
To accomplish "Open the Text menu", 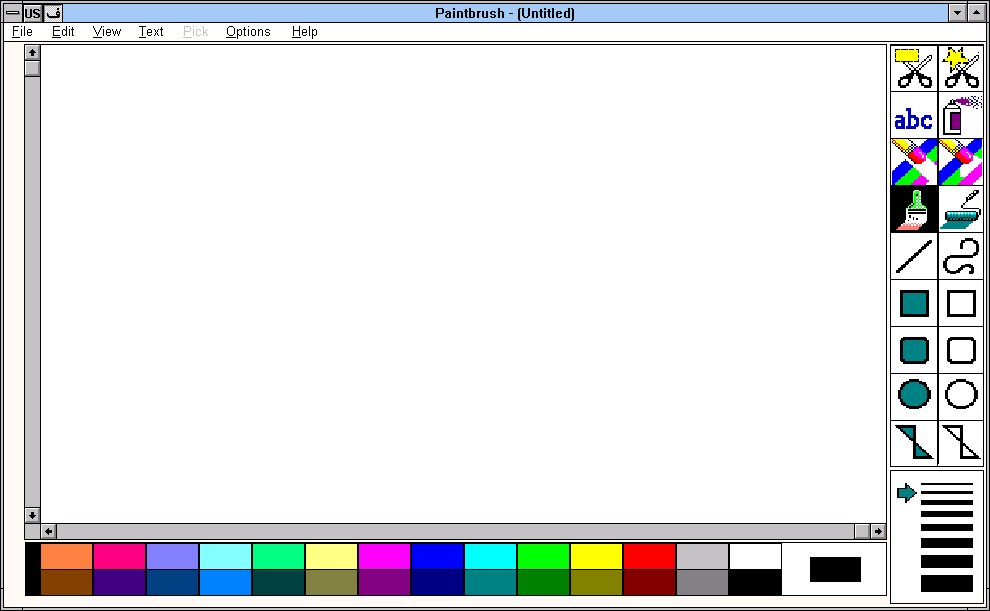I will (151, 32).
